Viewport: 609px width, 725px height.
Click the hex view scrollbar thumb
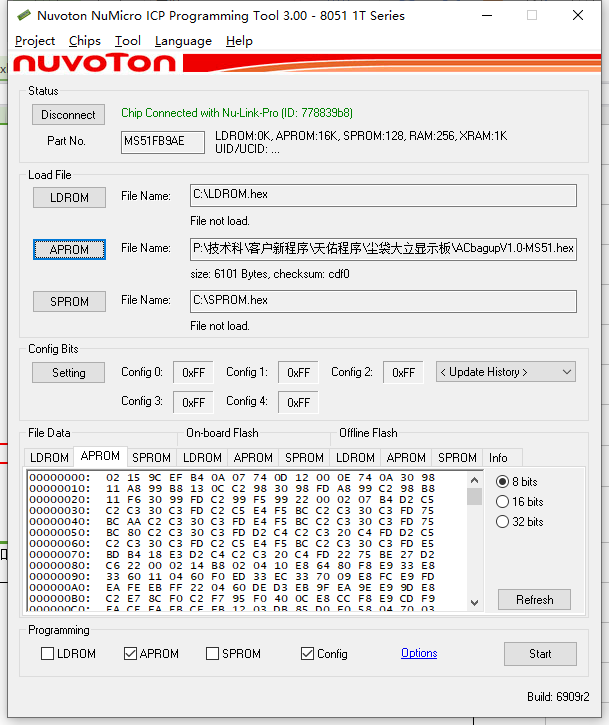[474, 497]
